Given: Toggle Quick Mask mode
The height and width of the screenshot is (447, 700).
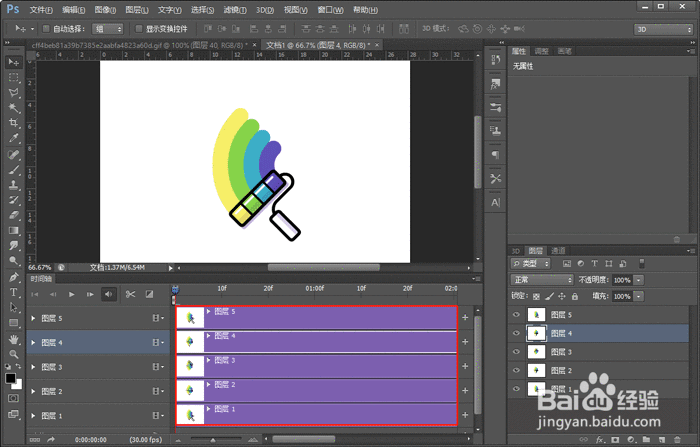Looking at the screenshot, I should 13,398.
